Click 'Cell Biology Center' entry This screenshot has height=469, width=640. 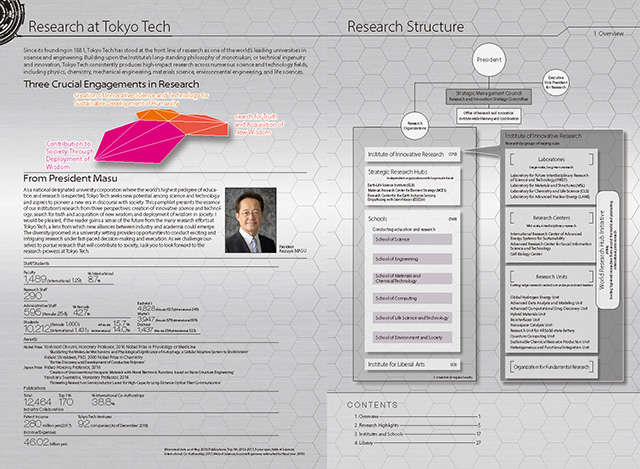coord(526,253)
